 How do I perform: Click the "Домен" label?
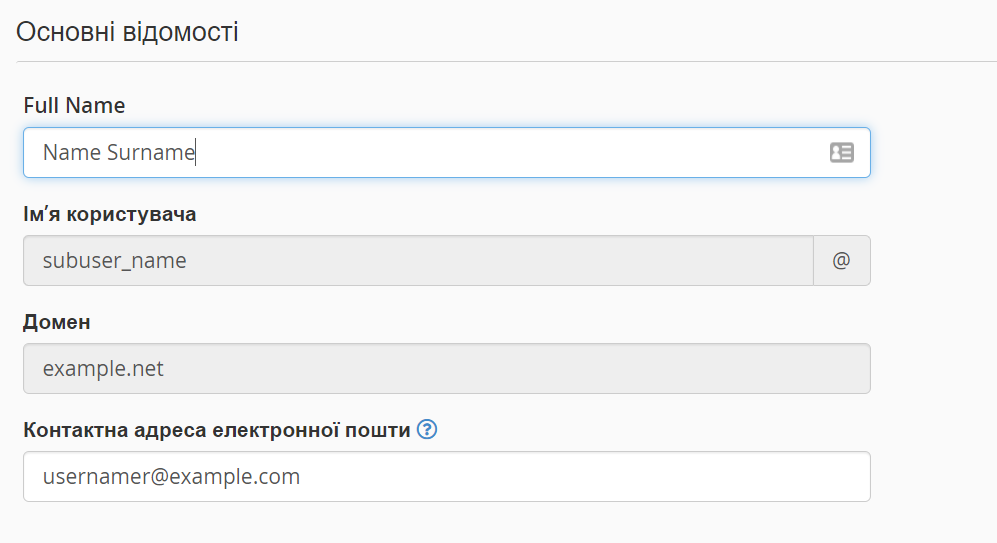point(57,322)
